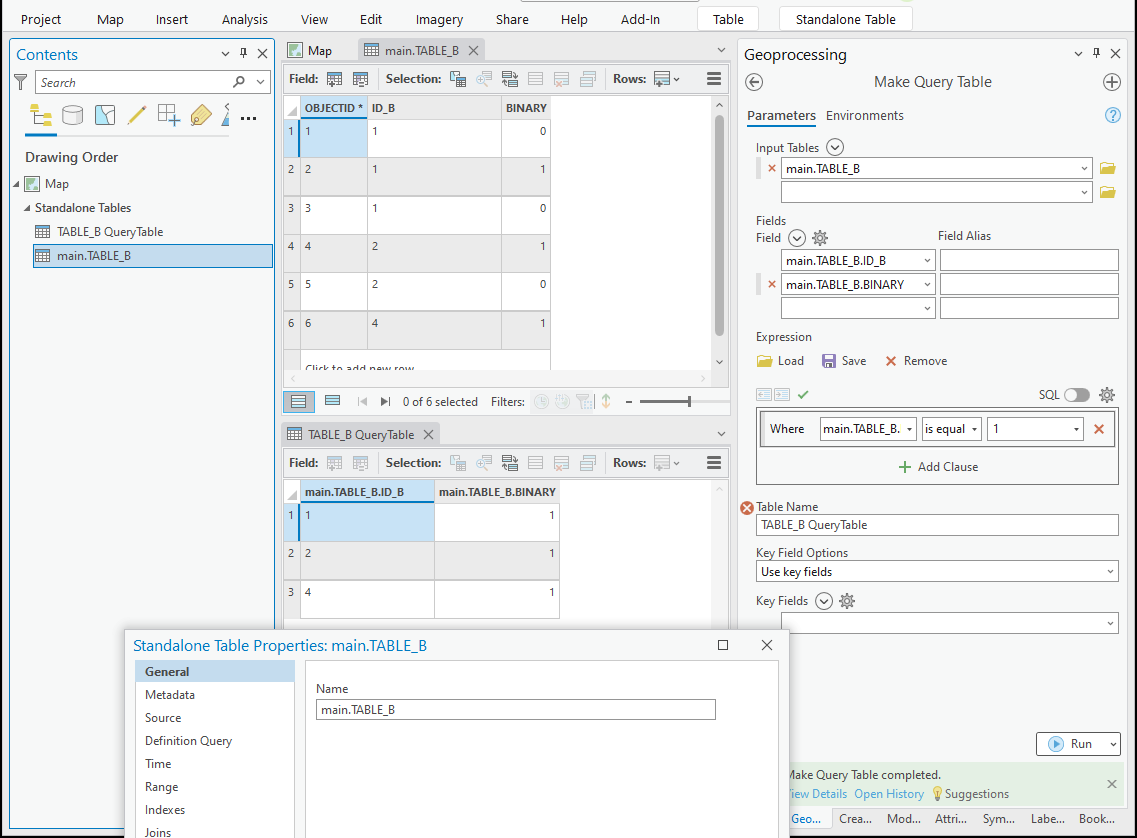Open the Calculate Field tool icon
The width and height of the screenshot is (1137, 838).
tap(360, 78)
